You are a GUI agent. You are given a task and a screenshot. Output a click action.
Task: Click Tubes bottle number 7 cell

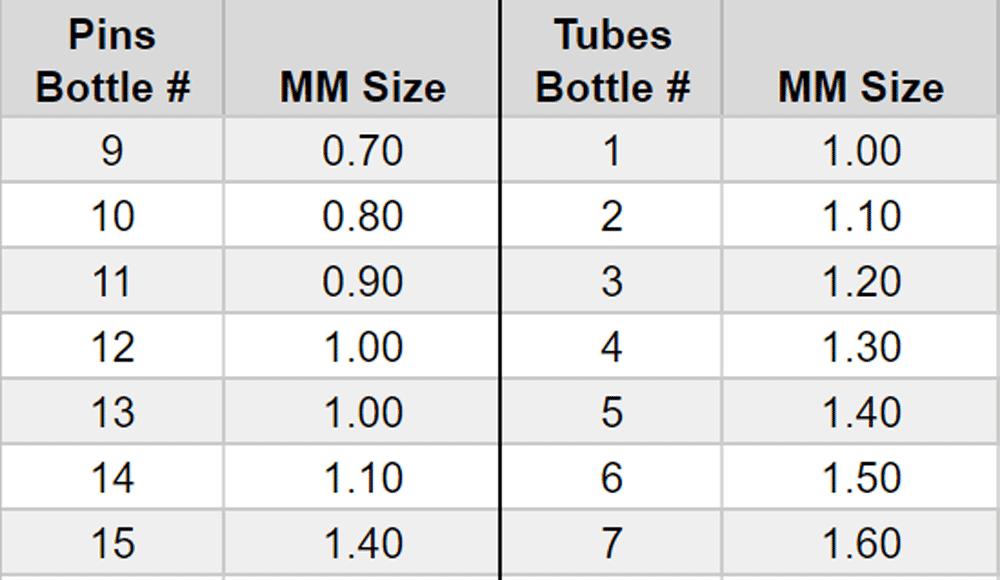pos(612,544)
